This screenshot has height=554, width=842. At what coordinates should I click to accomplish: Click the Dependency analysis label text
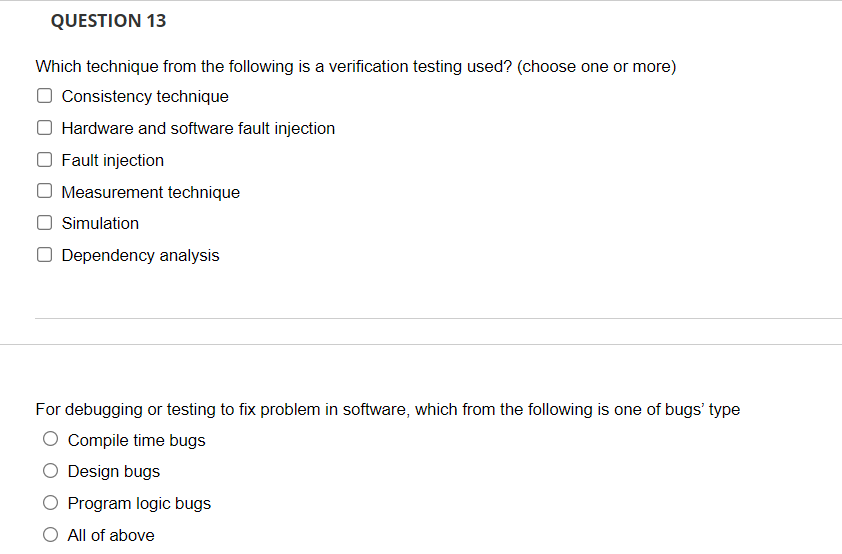pos(141,256)
